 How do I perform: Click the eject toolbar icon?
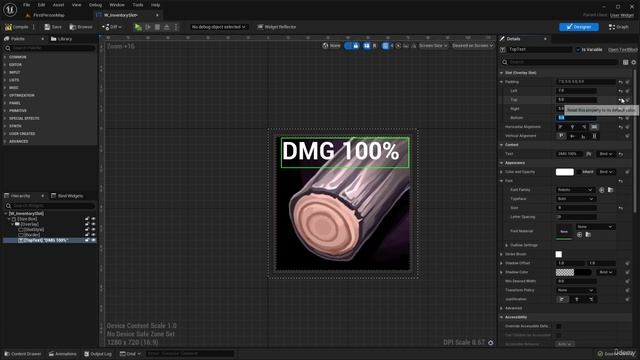[167, 27]
